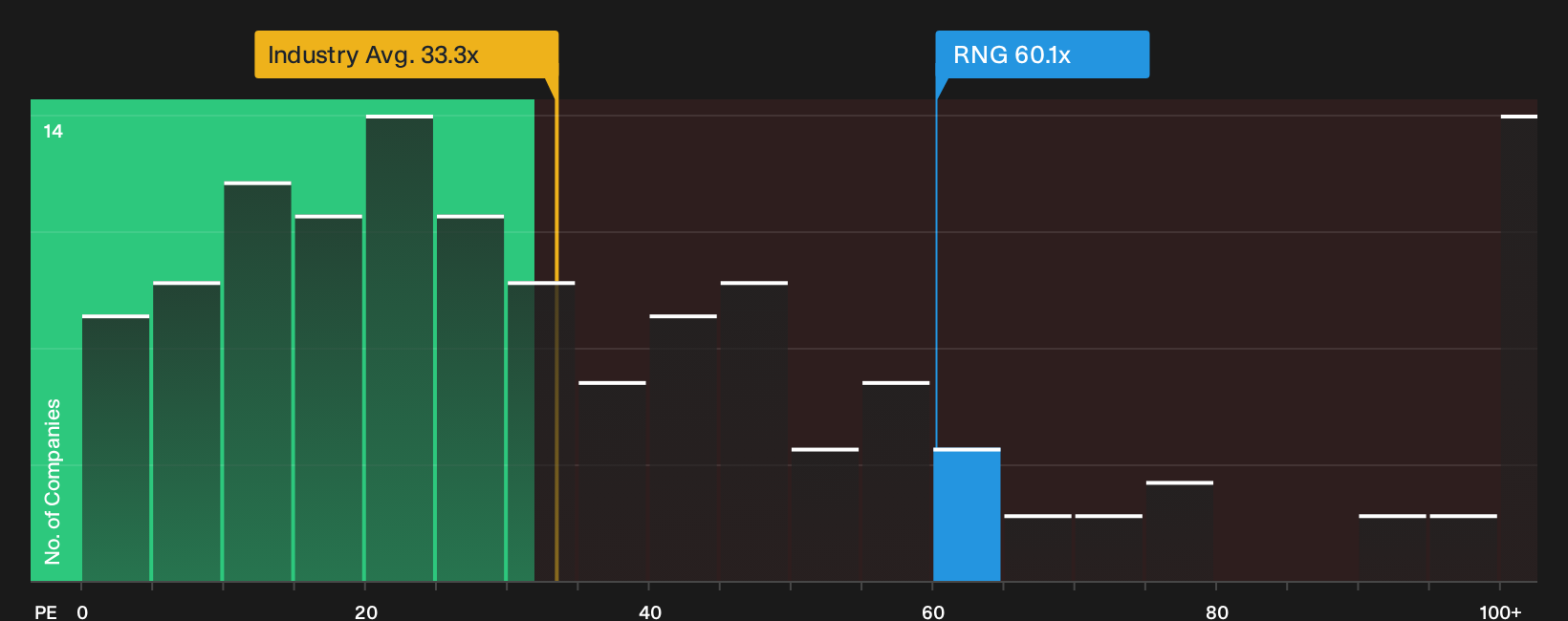Click the 'PE' axis label
The height and width of the screenshot is (621, 1568).
click(46, 612)
